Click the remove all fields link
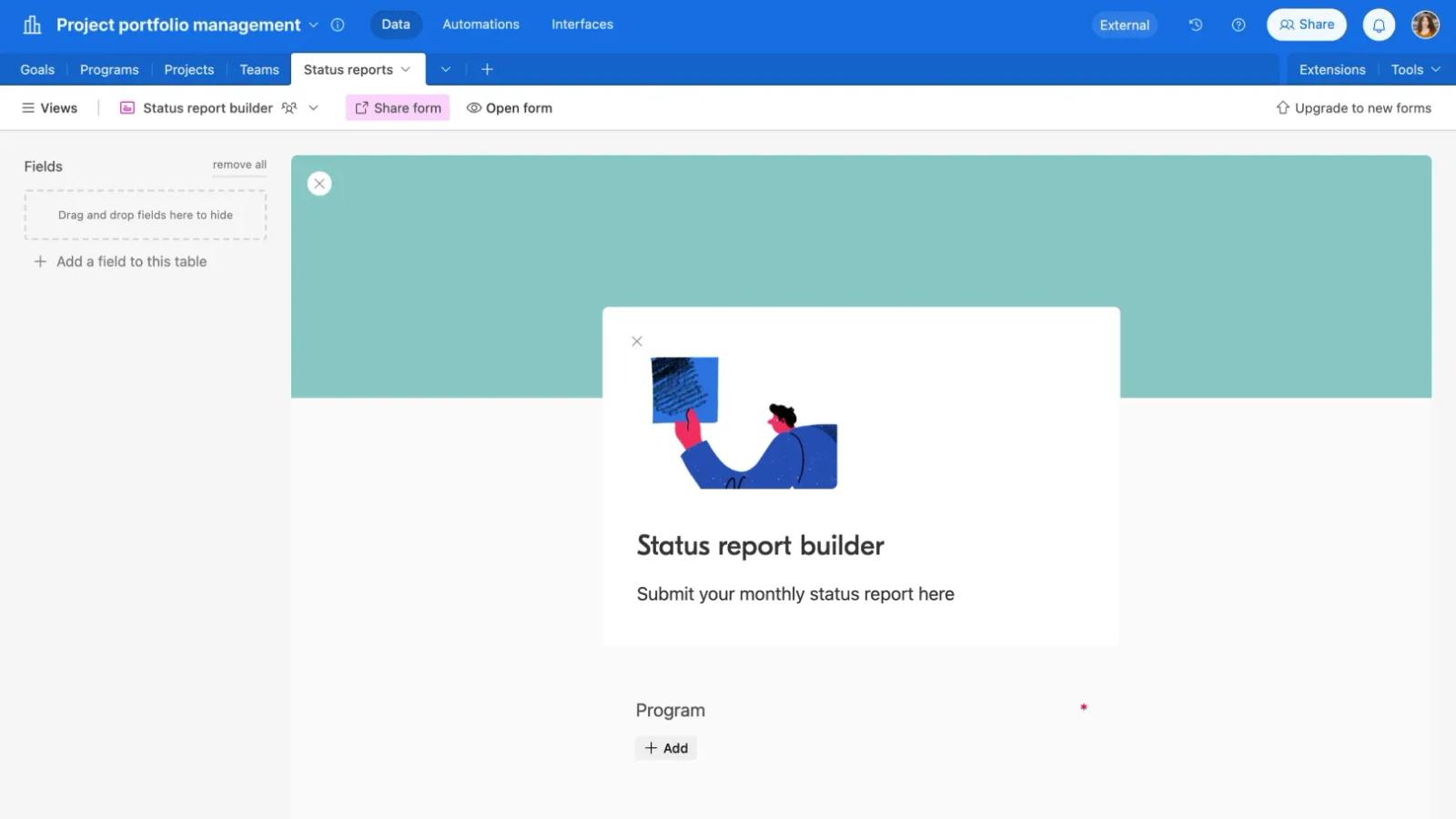The image size is (1456, 819). click(x=239, y=165)
